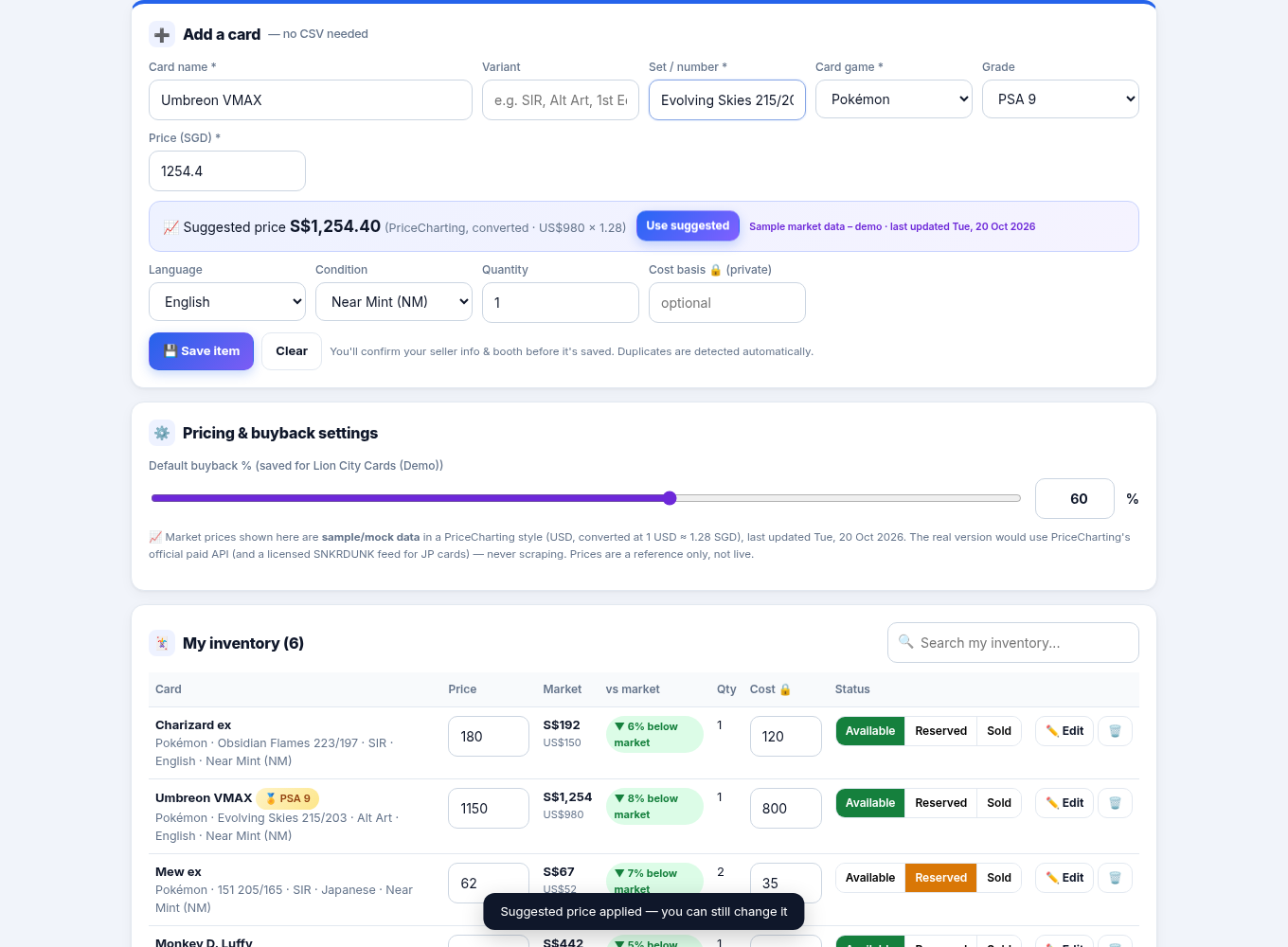Viewport: 1288px width, 947px height.
Task: Click the Cost column lock icon
Action: point(785,689)
